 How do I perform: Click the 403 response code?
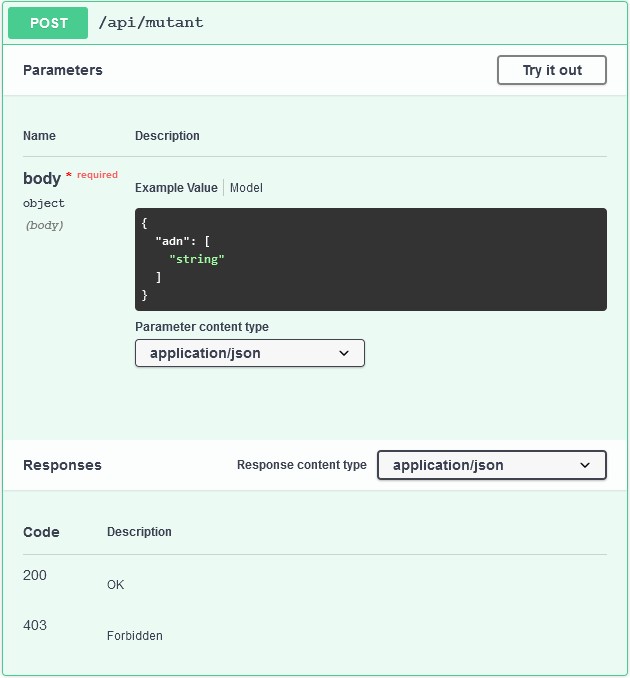coord(35,625)
